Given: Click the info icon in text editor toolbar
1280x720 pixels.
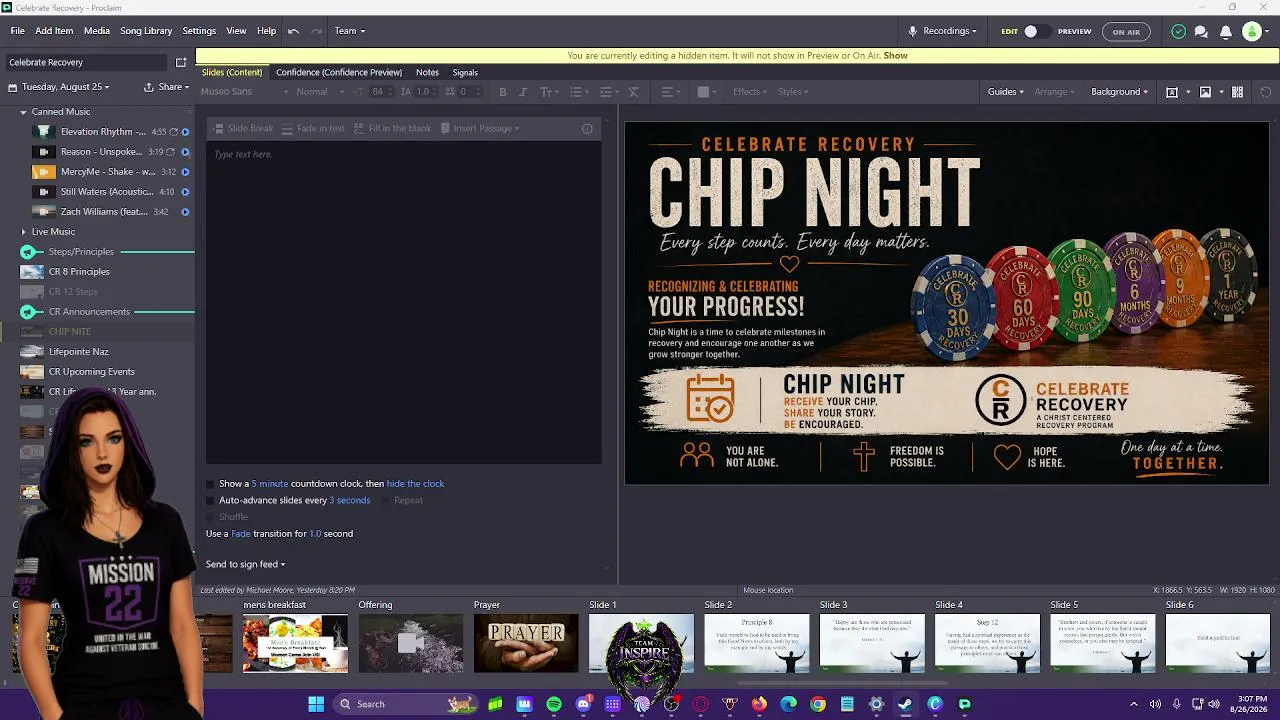Looking at the screenshot, I should click(x=587, y=128).
